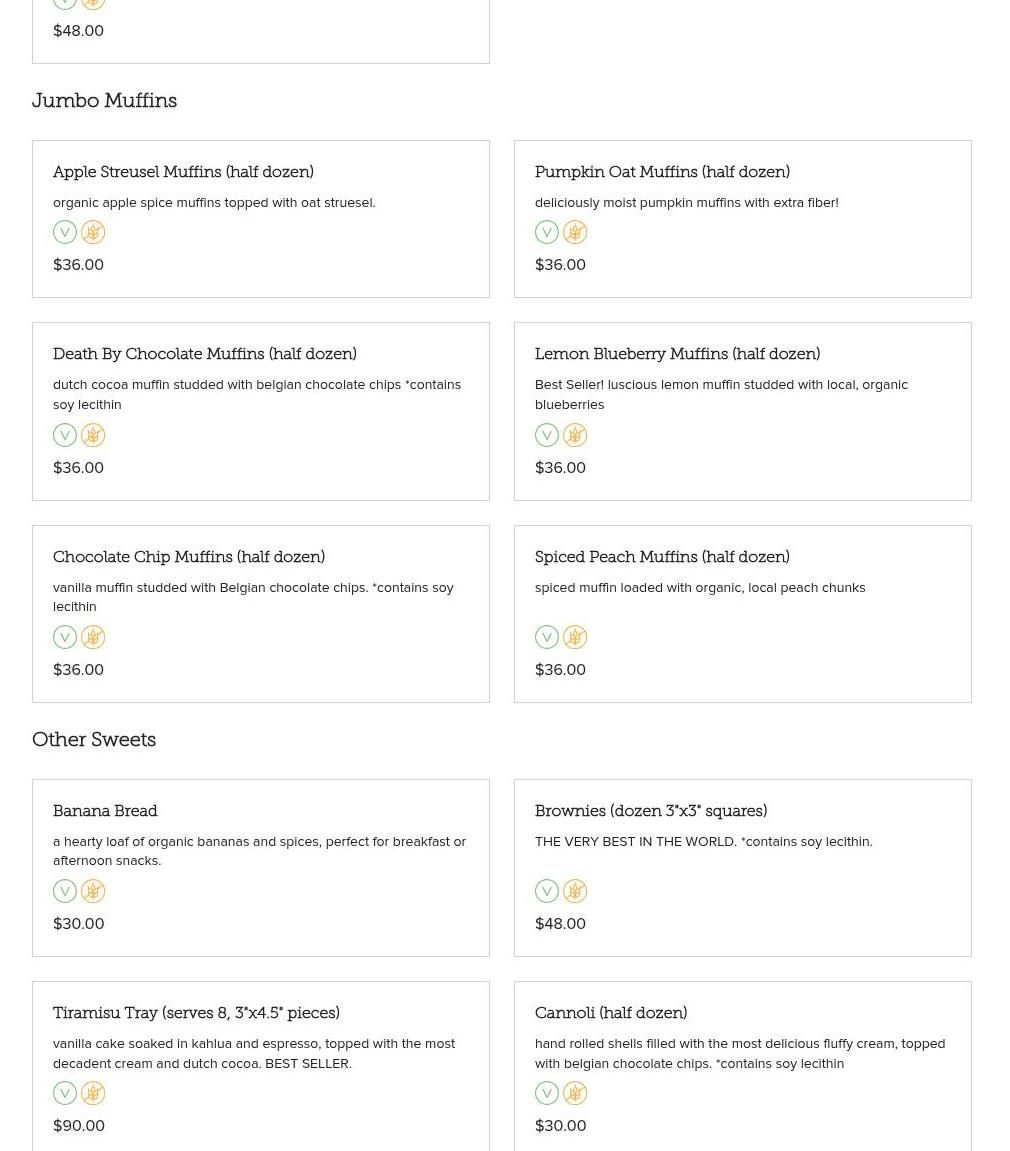
Task: Open Lemon Blueberry Muffins (half dozen) item
Action: 677,354
